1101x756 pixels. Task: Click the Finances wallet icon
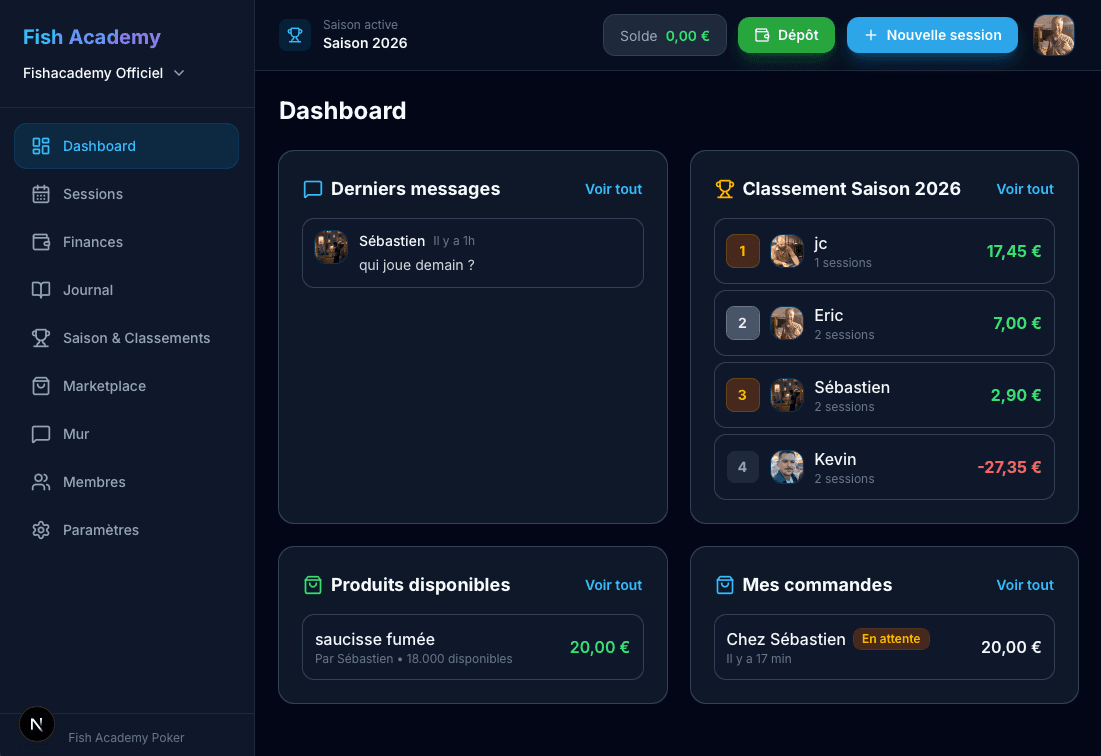point(41,242)
